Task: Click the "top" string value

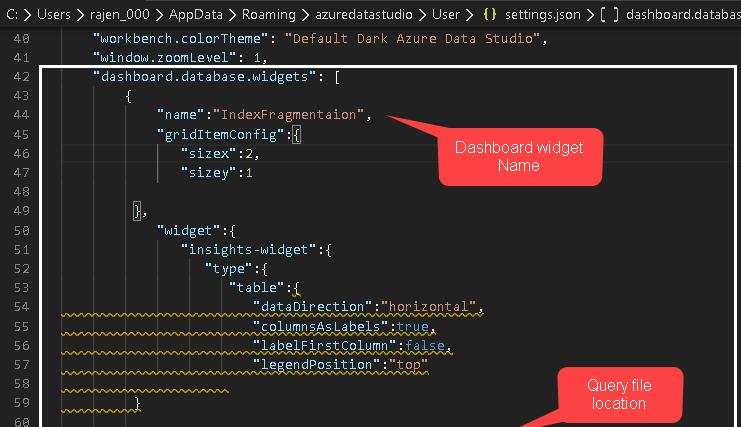Action: point(408,365)
